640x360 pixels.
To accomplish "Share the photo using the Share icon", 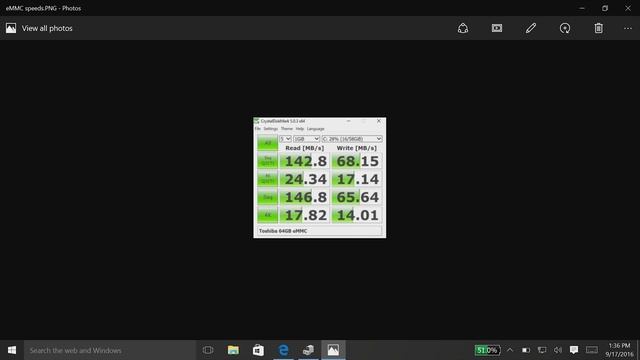I will (x=463, y=28).
